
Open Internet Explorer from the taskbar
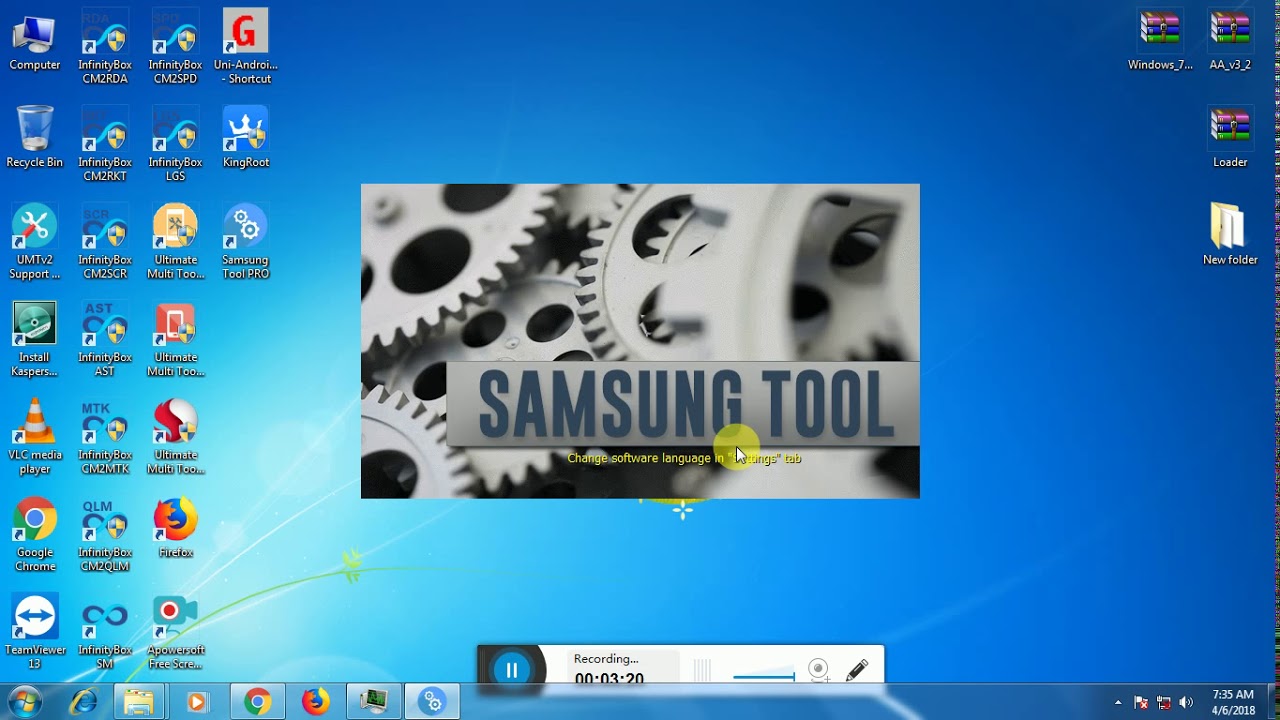pos(83,702)
